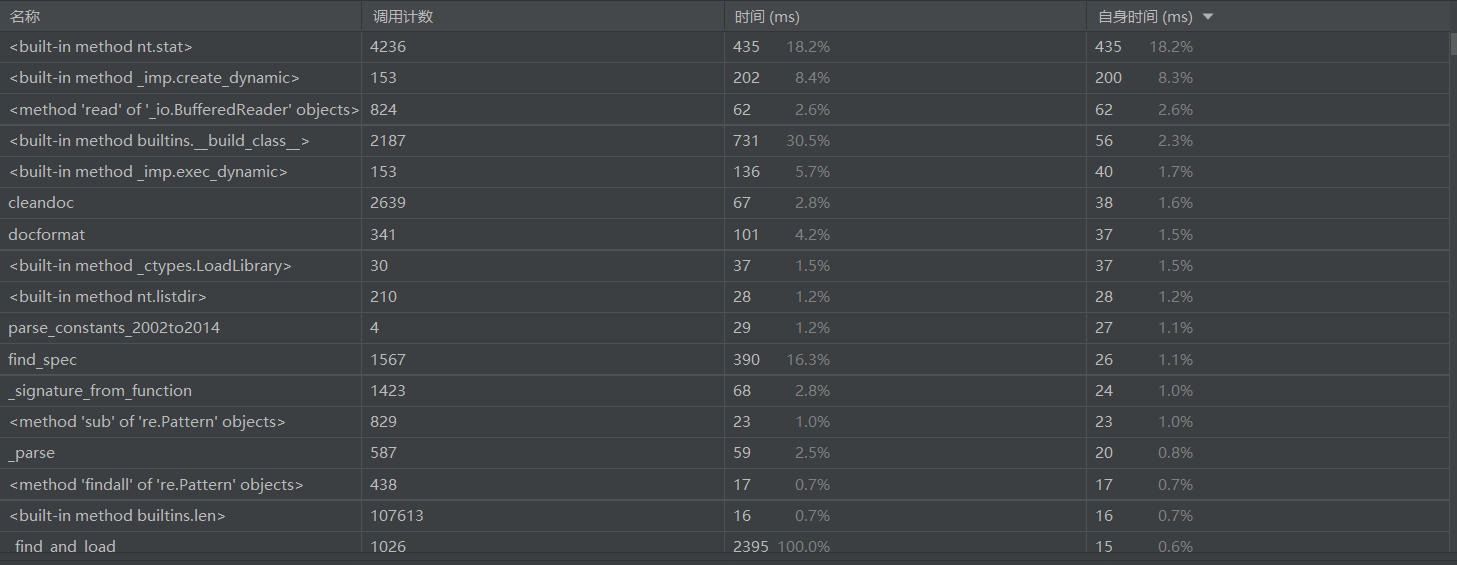Viewport: 1457px width, 565px height.
Task: Select the builtins.__build_class__ row
Action: coord(159,141)
